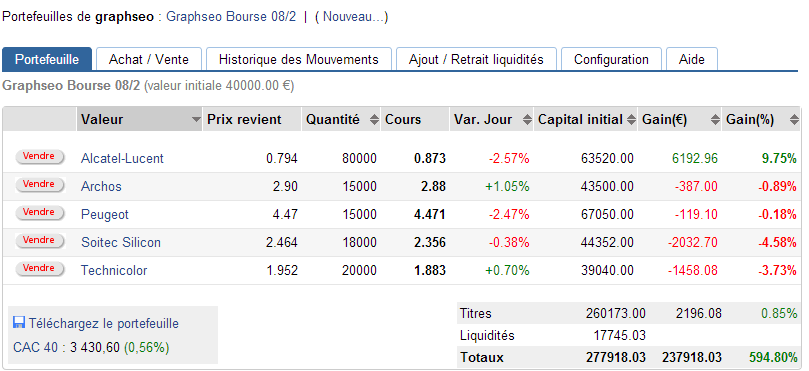Open the Achat / Vente tab

pos(149,59)
